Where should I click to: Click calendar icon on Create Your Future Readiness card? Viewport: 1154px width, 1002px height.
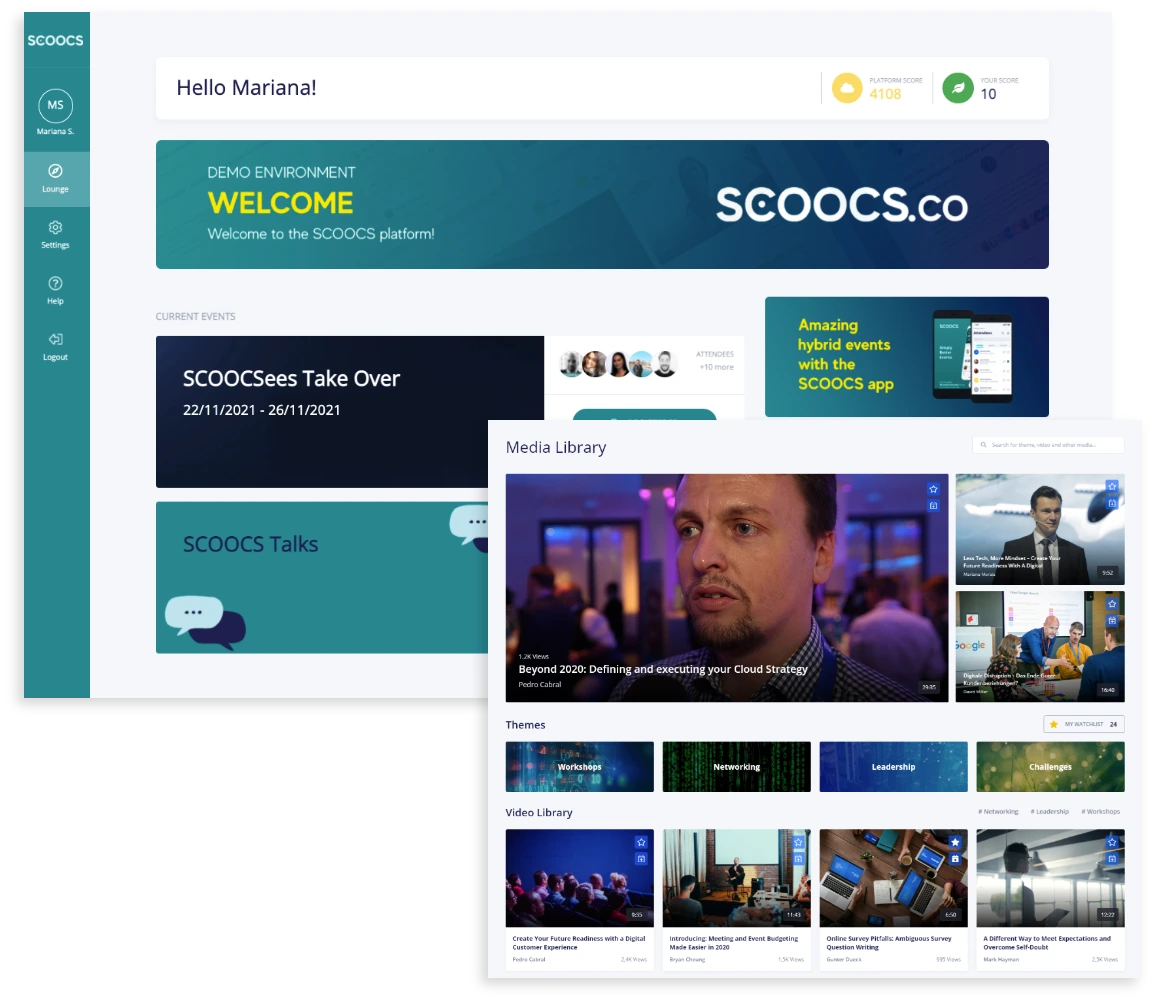(641, 858)
